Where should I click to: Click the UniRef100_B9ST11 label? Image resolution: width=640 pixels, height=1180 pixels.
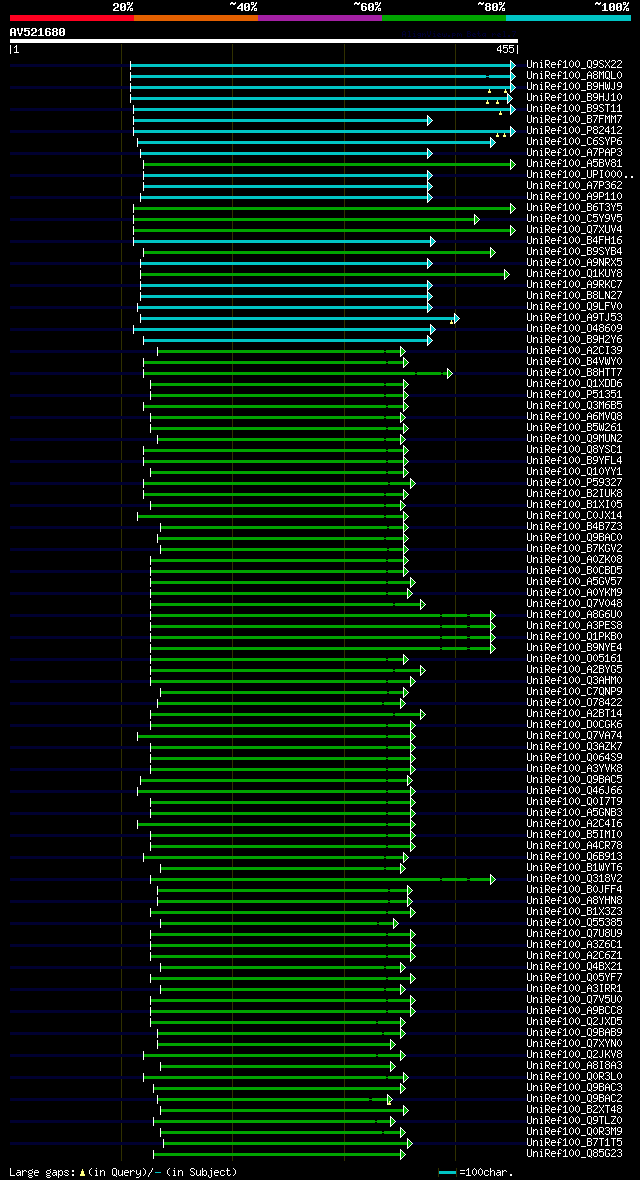[x=574, y=108]
